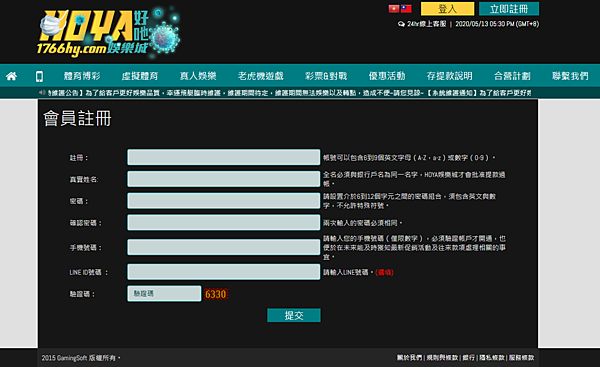Click the 立即註冊 register button
Screen dimensions: 600x367
509,8
